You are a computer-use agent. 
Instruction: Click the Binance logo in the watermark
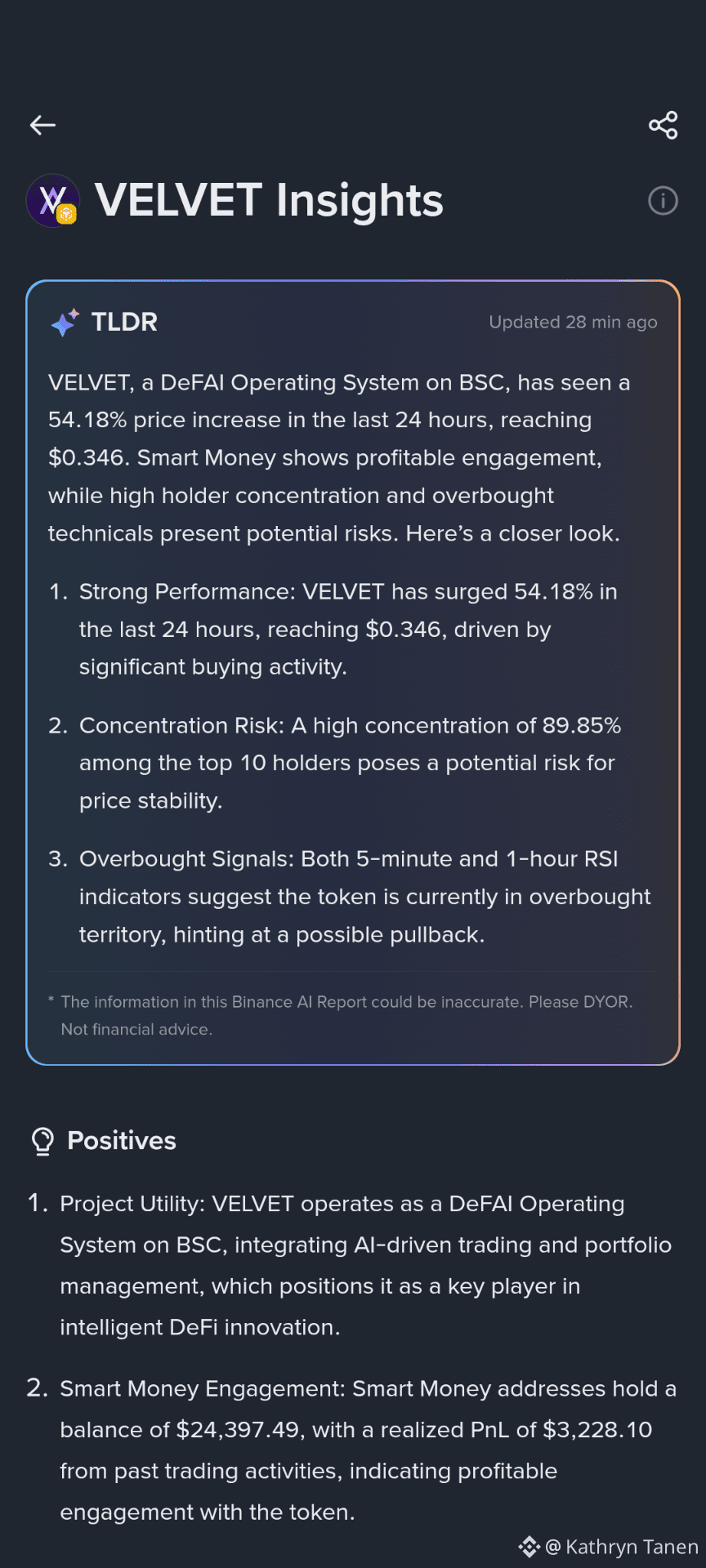tap(529, 1547)
